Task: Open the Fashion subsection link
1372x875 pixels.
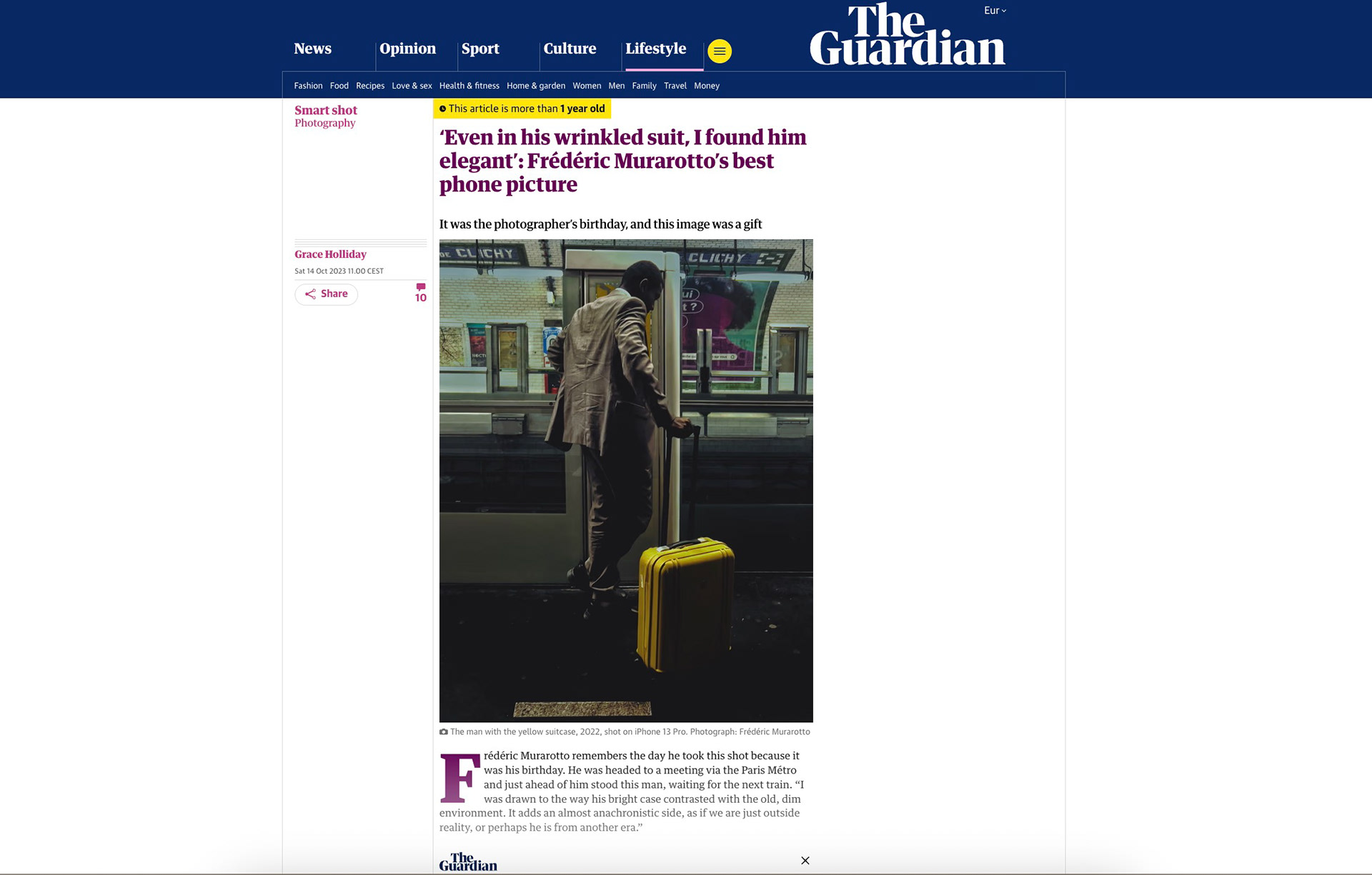Action: tap(308, 86)
